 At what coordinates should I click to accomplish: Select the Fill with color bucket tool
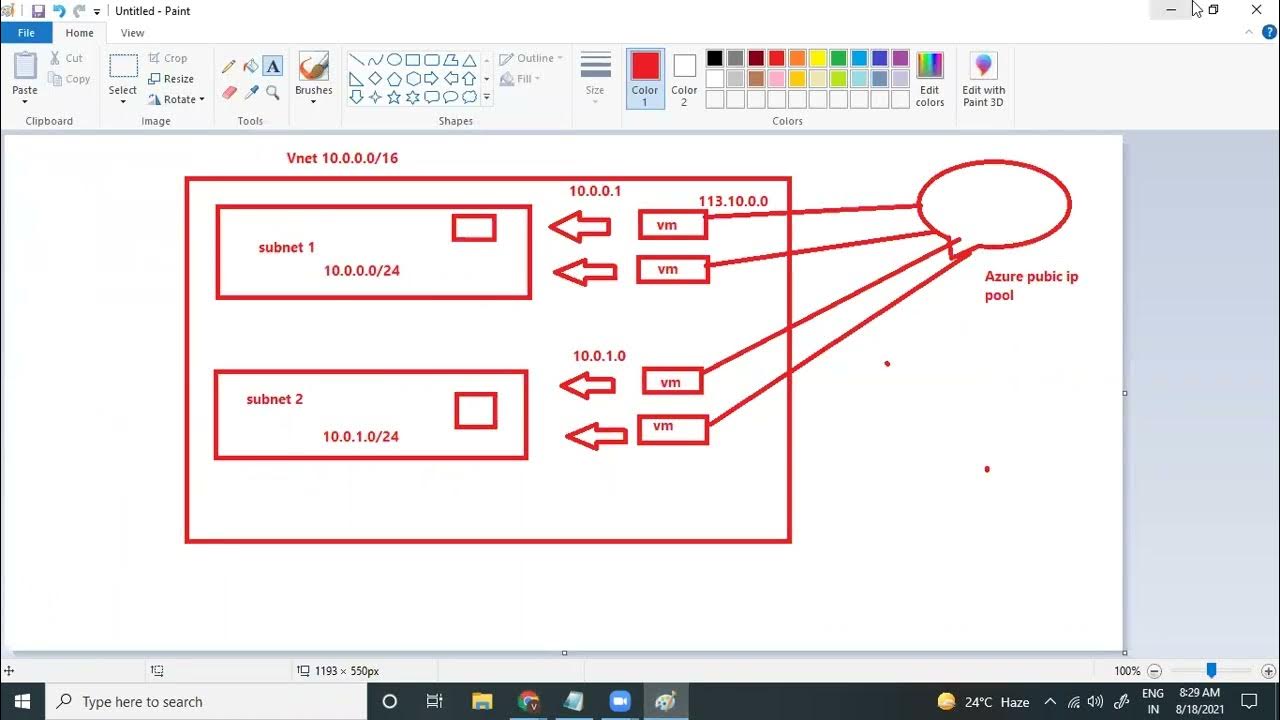click(251, 66)
